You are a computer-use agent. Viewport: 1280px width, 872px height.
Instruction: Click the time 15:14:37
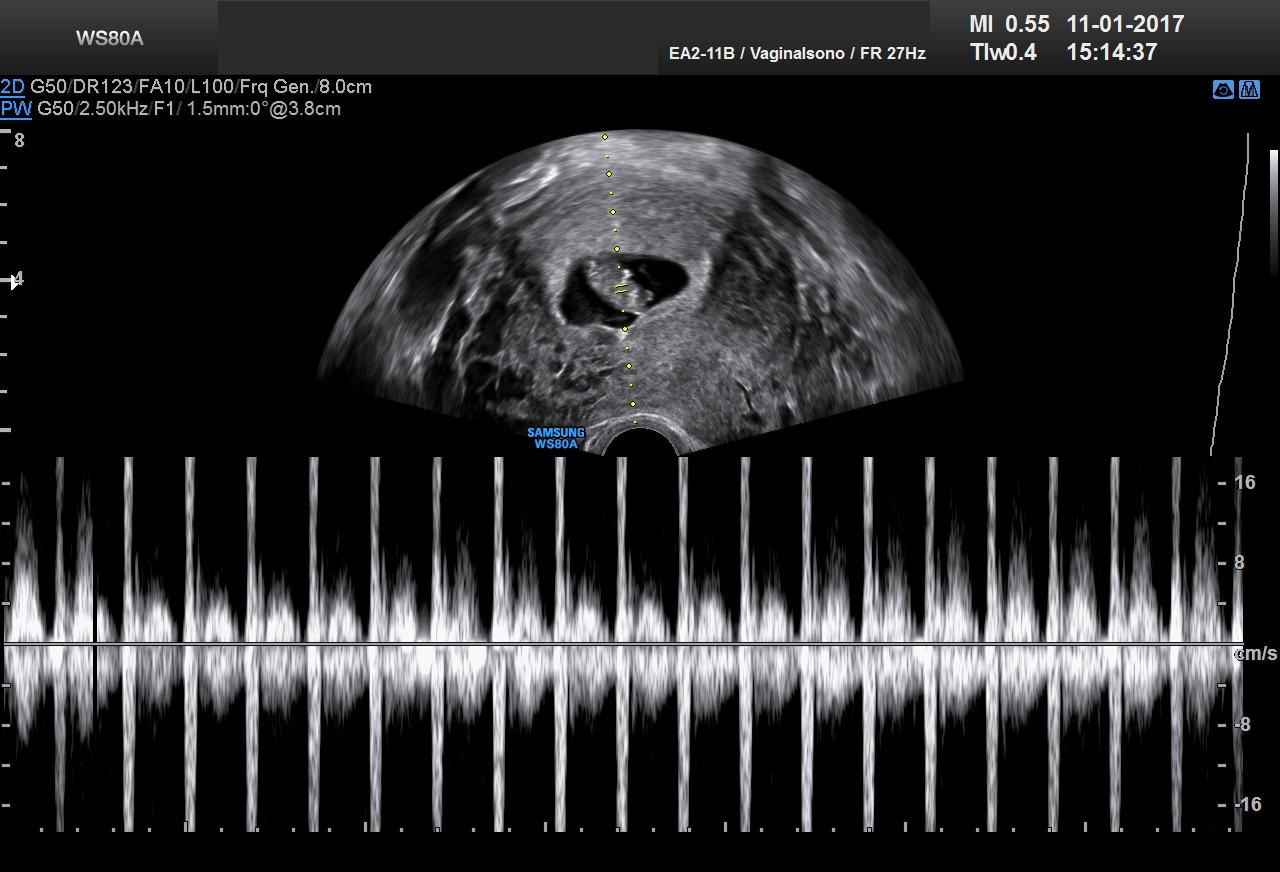pos(1111,53)
